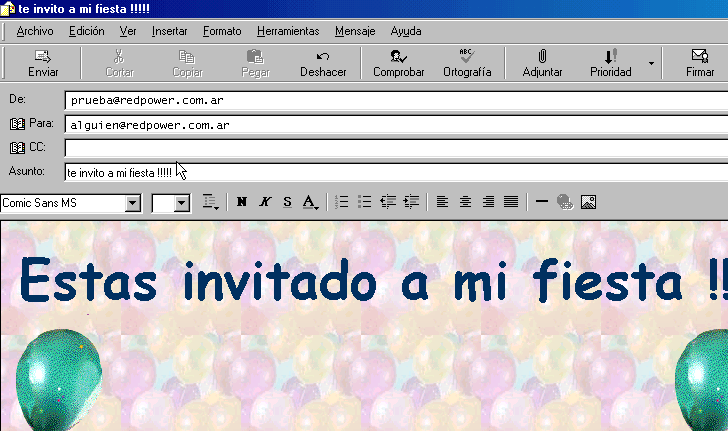The height and width of the screenshot is (431, 728).
Task: Open the Archivo menu
Action: click(x=35, y=31)
